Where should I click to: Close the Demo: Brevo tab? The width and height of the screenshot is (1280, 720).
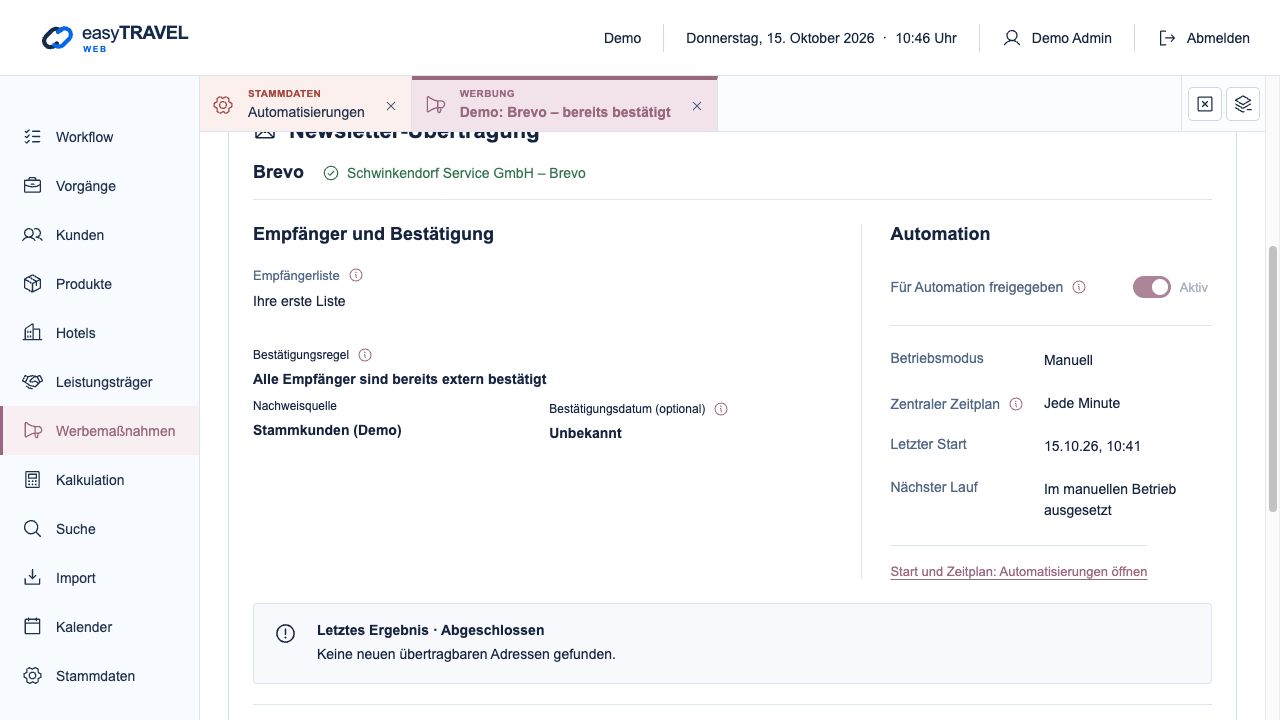(697, 106)
